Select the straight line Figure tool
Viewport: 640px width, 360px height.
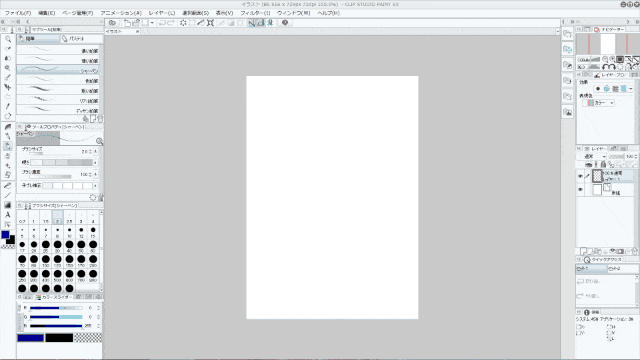[x=8, y=195]
